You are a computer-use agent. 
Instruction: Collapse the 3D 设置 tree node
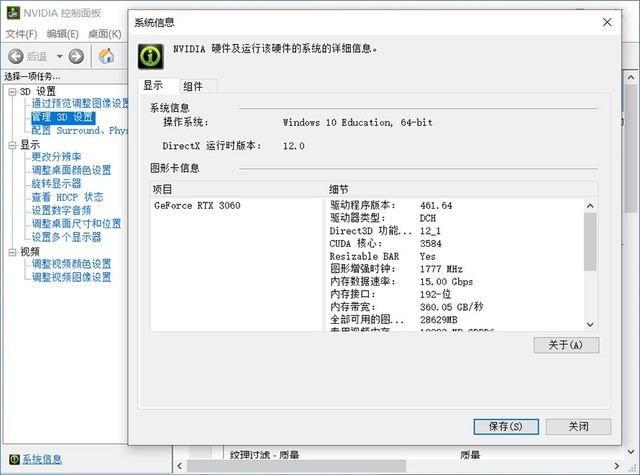tap(13, 92)
